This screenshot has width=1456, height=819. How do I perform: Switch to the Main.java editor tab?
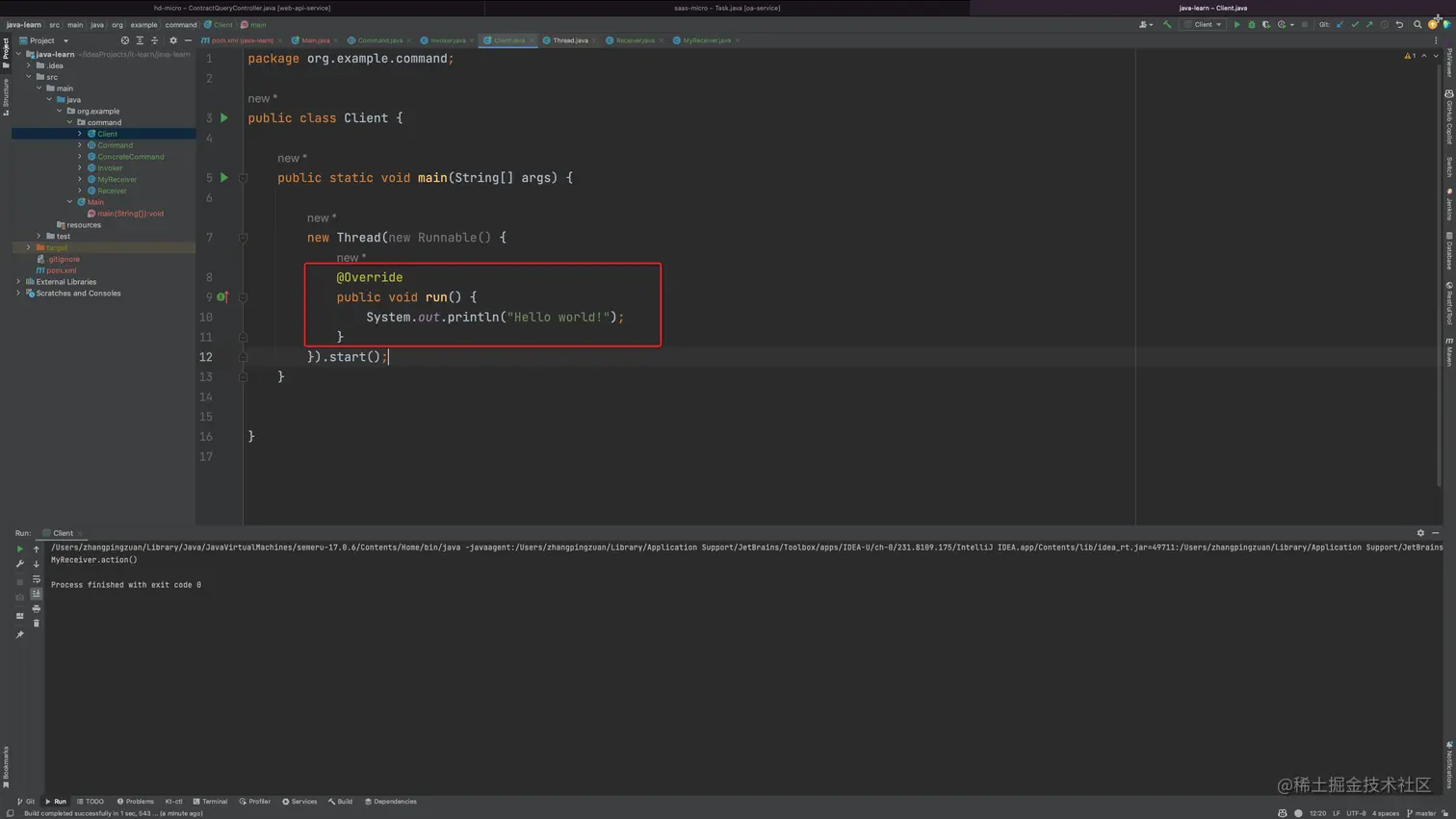tap(315, 40)
